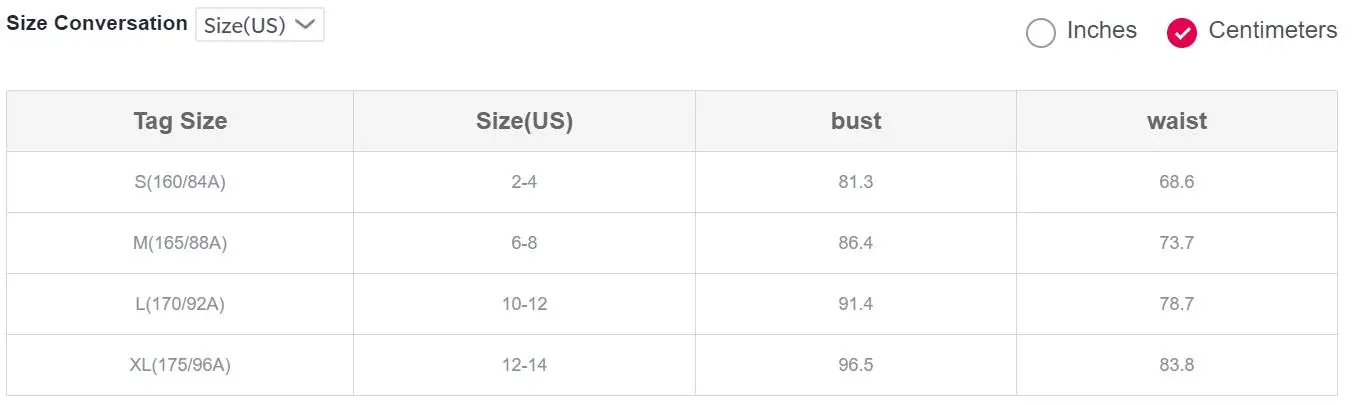Click the waist column header

1177,121
